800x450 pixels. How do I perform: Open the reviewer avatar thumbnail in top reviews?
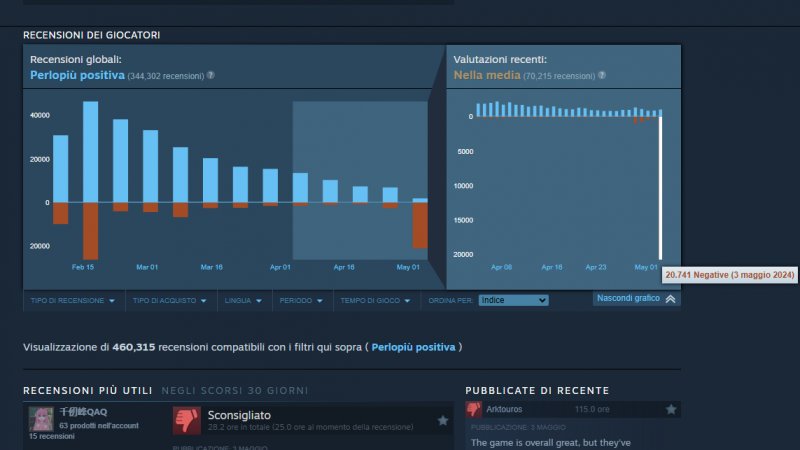tap(41, 419)
